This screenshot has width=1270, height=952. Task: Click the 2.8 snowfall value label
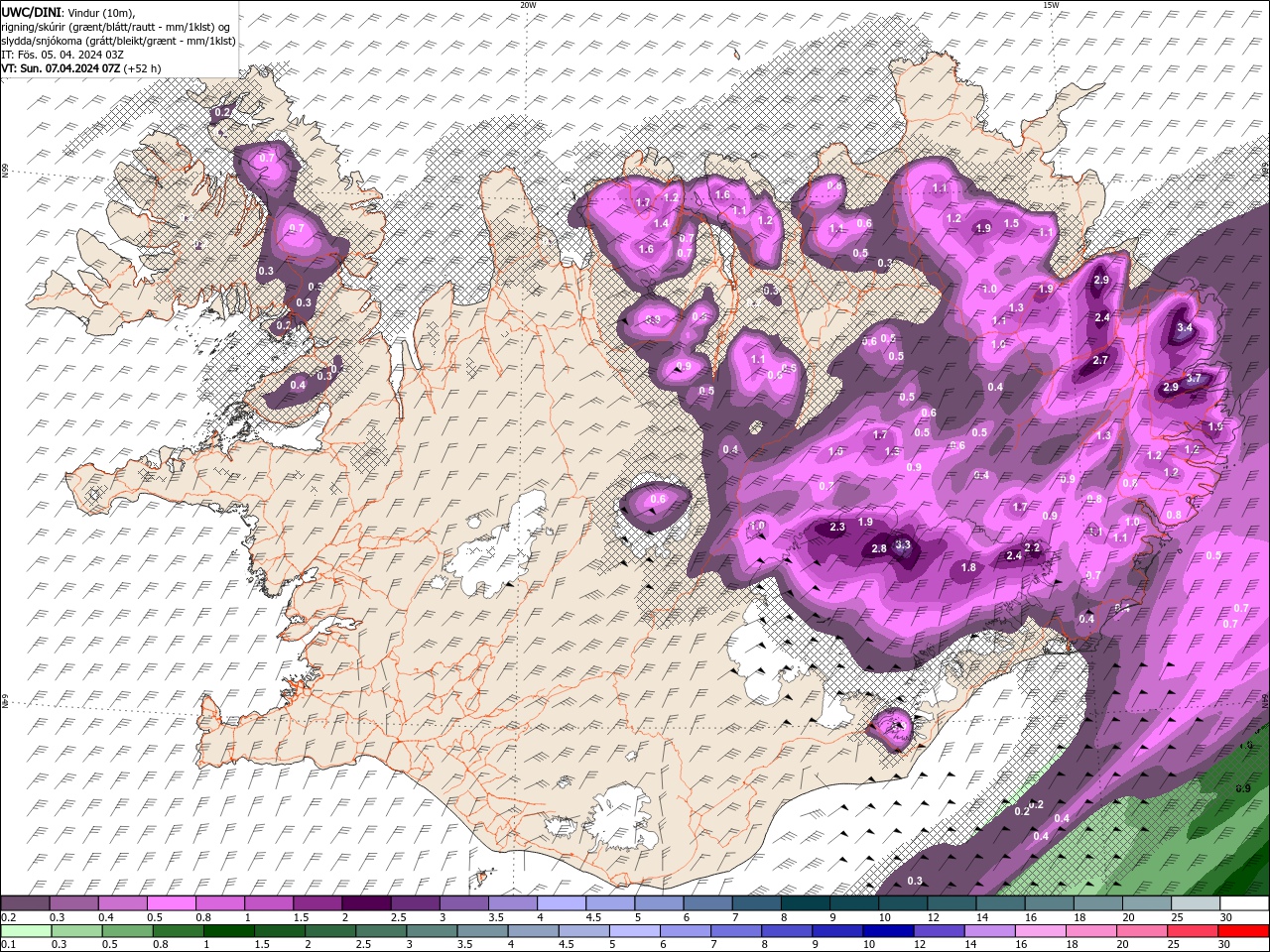[878, 548]
